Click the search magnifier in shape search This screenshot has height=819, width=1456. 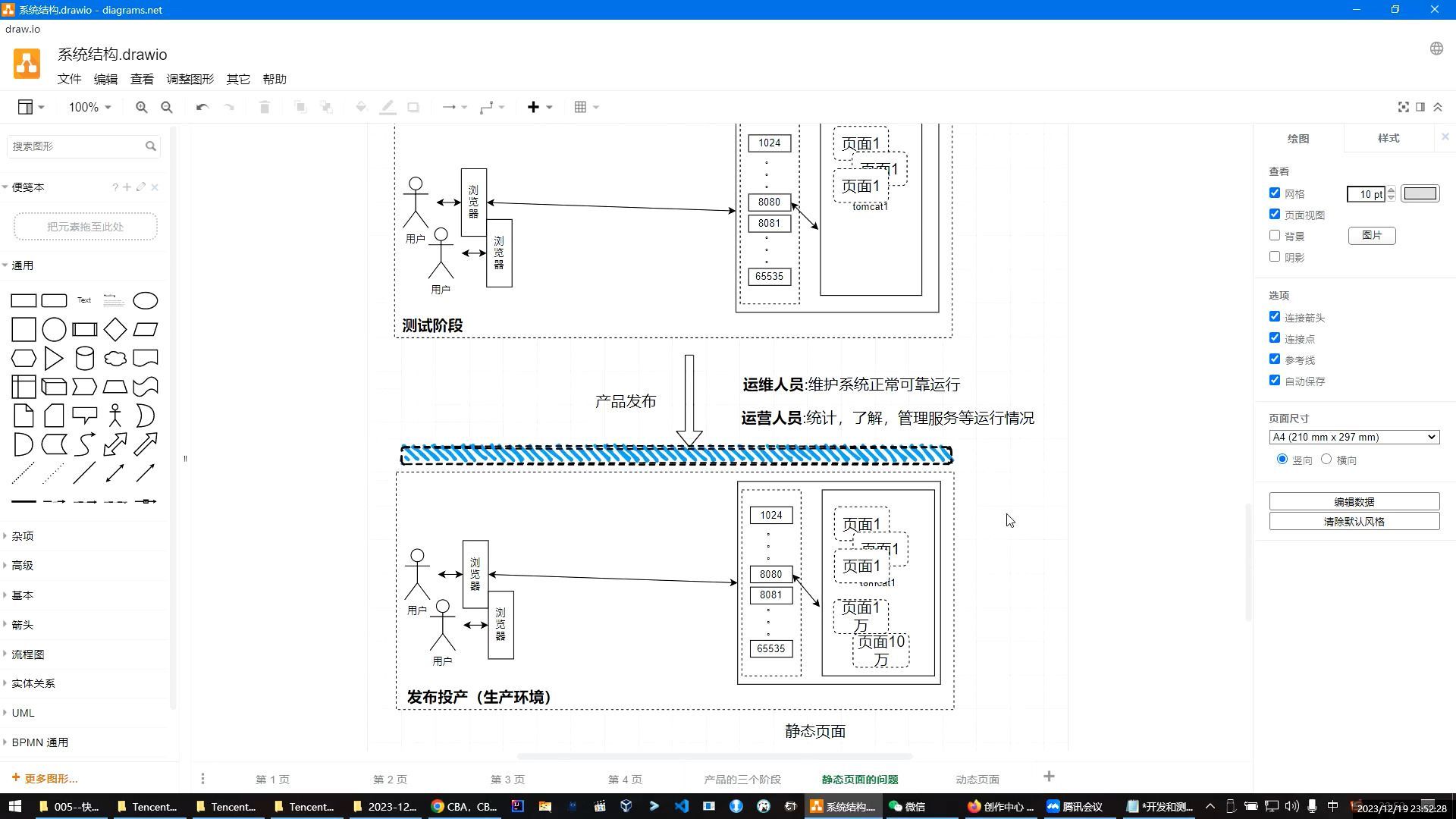point(150,146)
